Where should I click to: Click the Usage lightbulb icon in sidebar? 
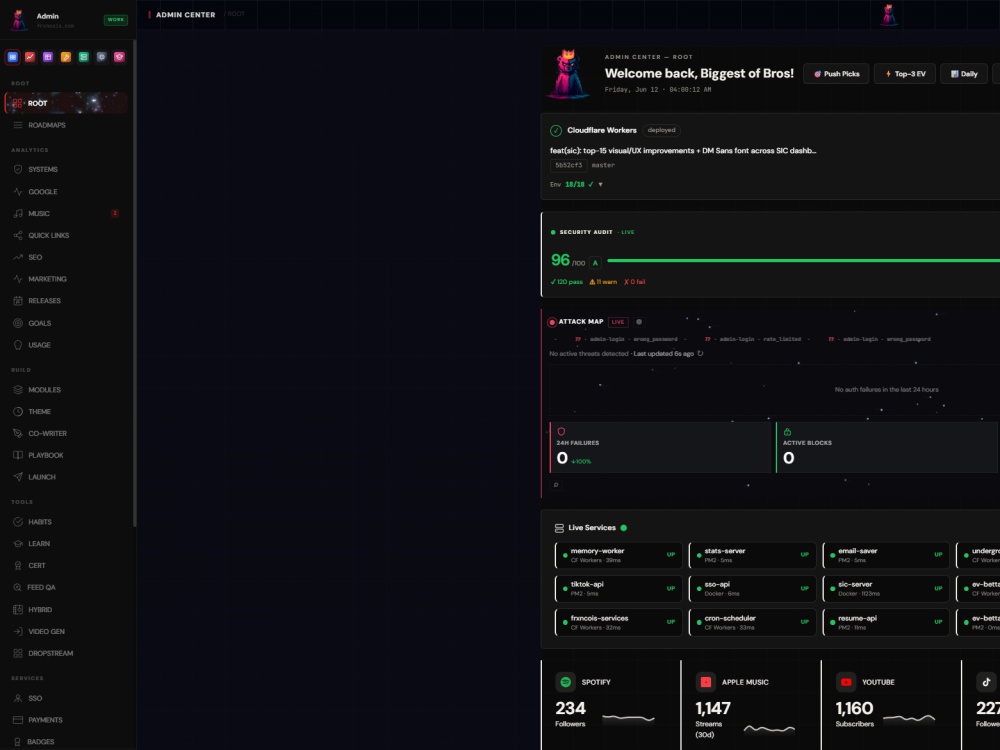point(18,344)
